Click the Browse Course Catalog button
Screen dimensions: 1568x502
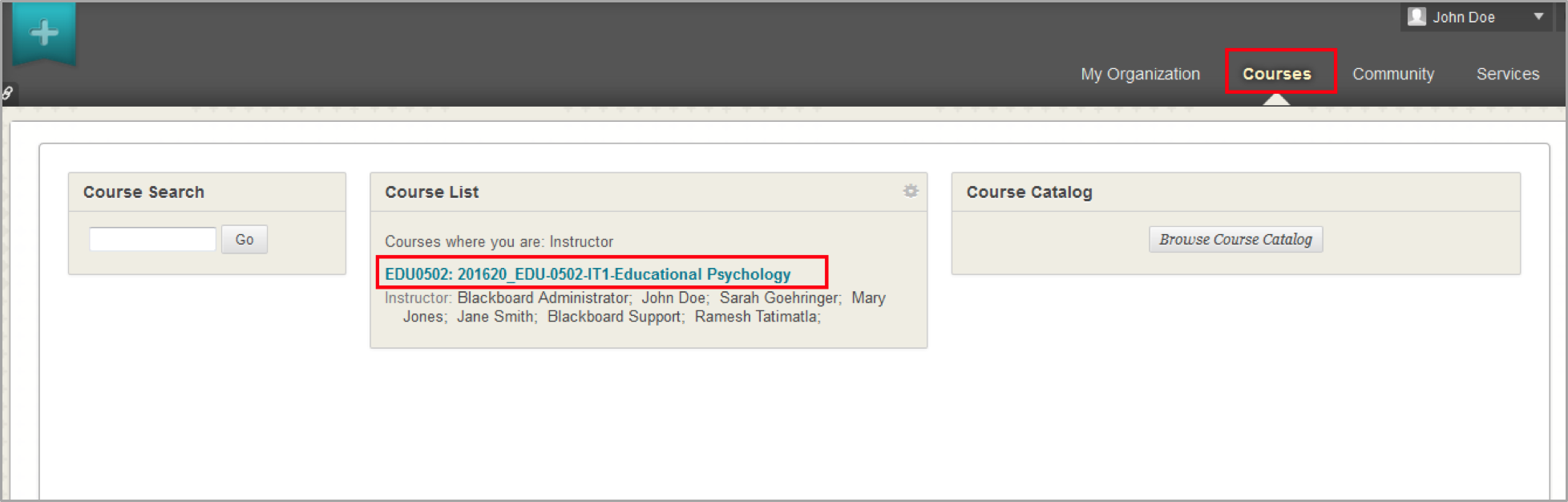pyautogui.click(x=1235, y=239)
